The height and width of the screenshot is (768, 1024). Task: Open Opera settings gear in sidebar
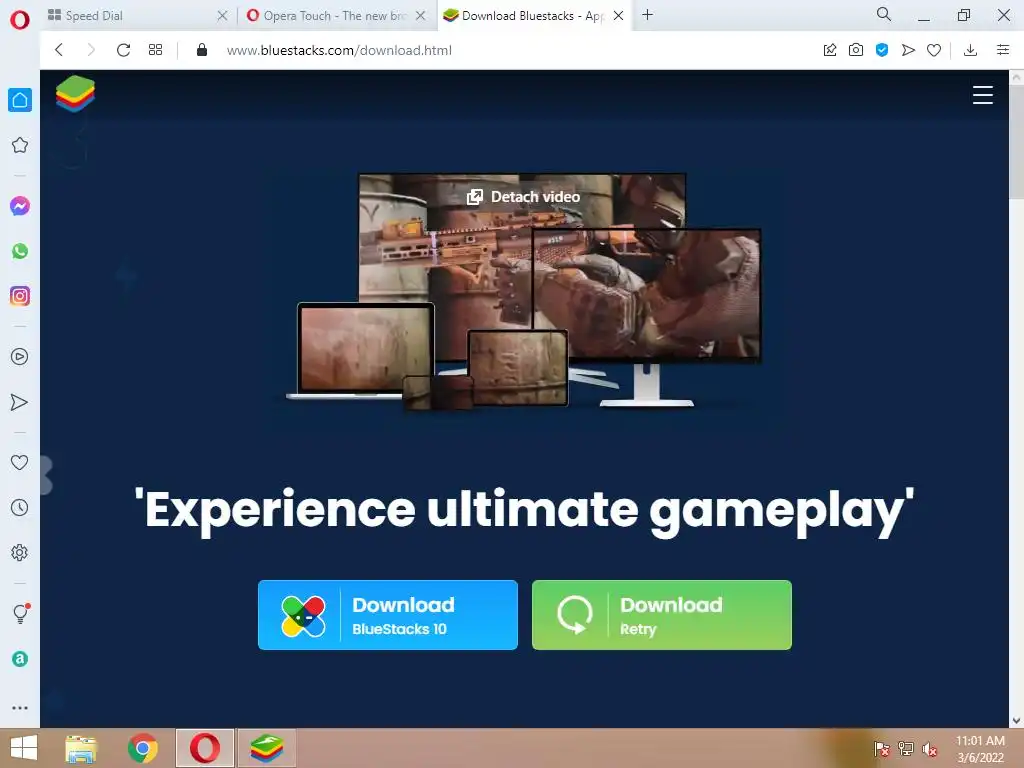tap(20, 552)
